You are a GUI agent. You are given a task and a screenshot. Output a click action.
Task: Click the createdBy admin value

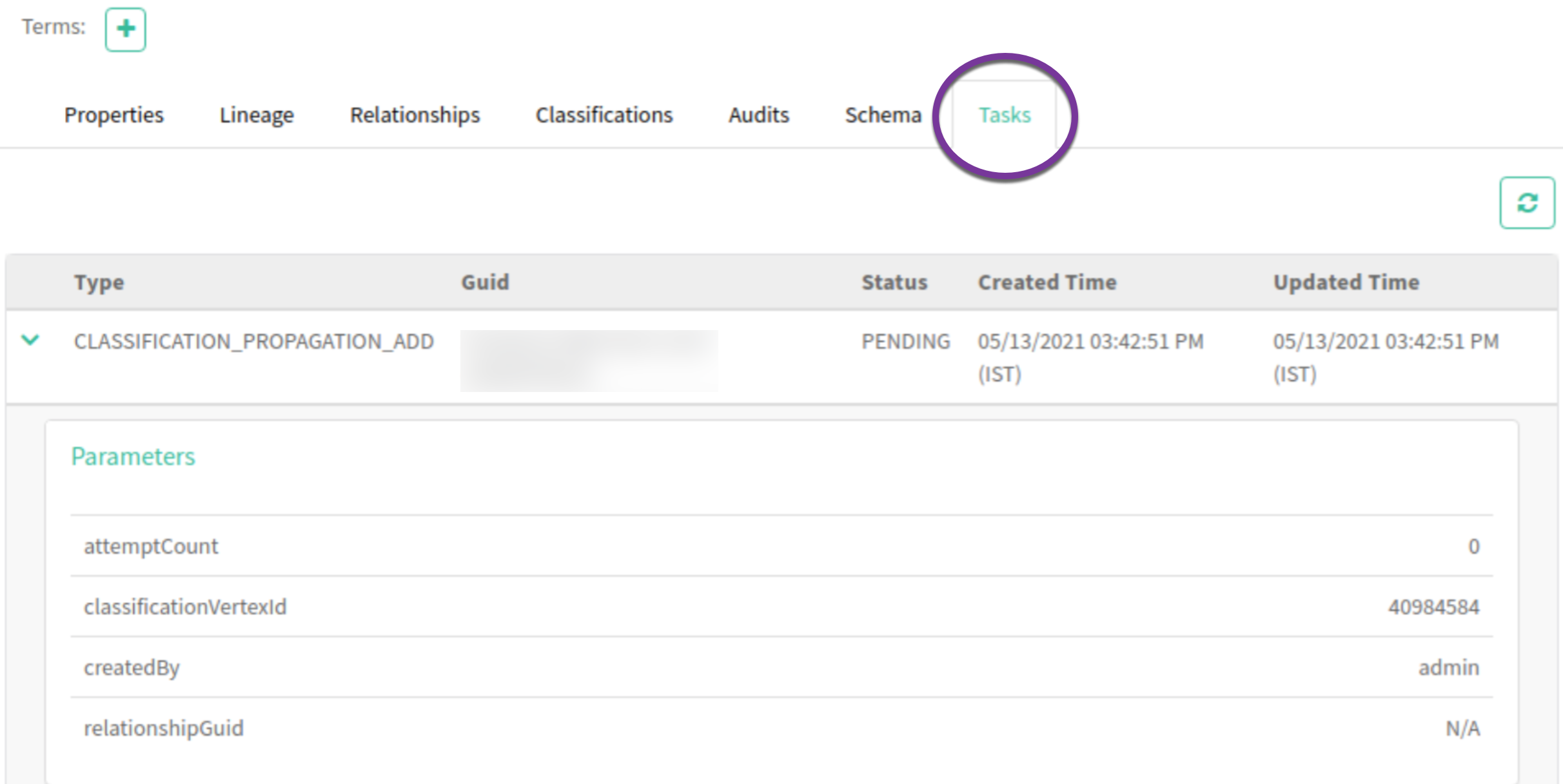pyautogui.click(x=1448, y=667)
